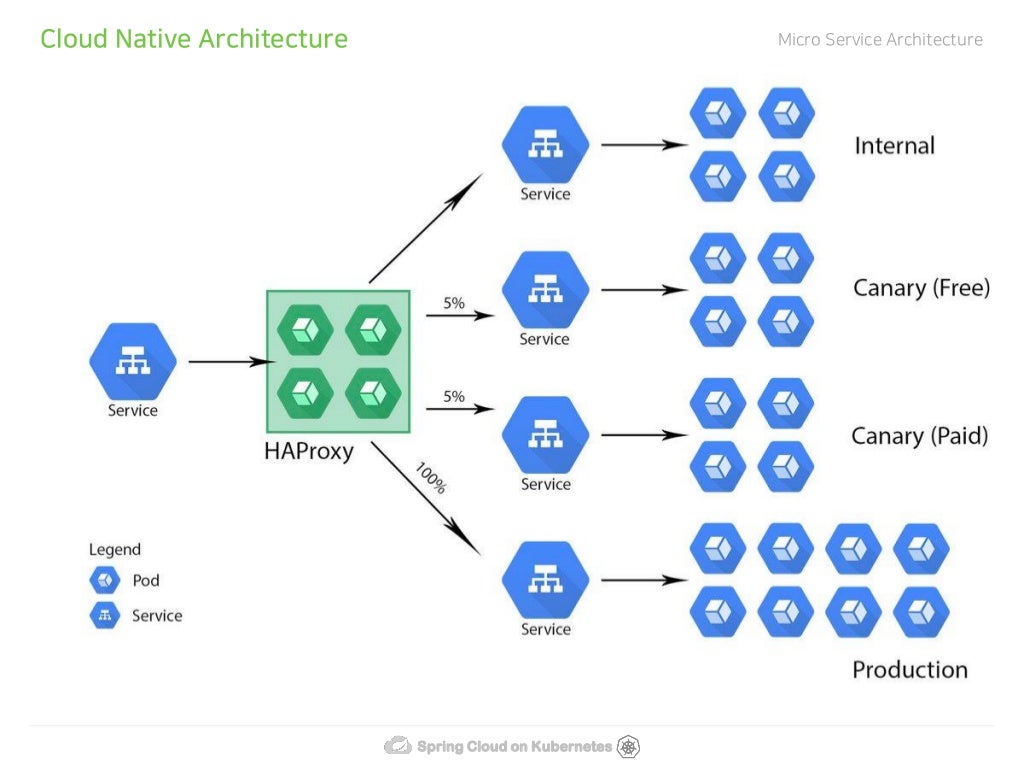
Task: Select the Spring cloud logo in footer
Action: click(398, 745)
